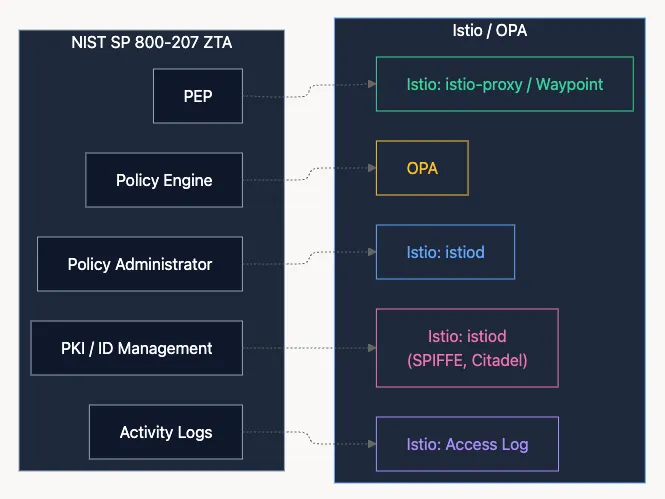Select the Activity Logs node

coord(165,432)
